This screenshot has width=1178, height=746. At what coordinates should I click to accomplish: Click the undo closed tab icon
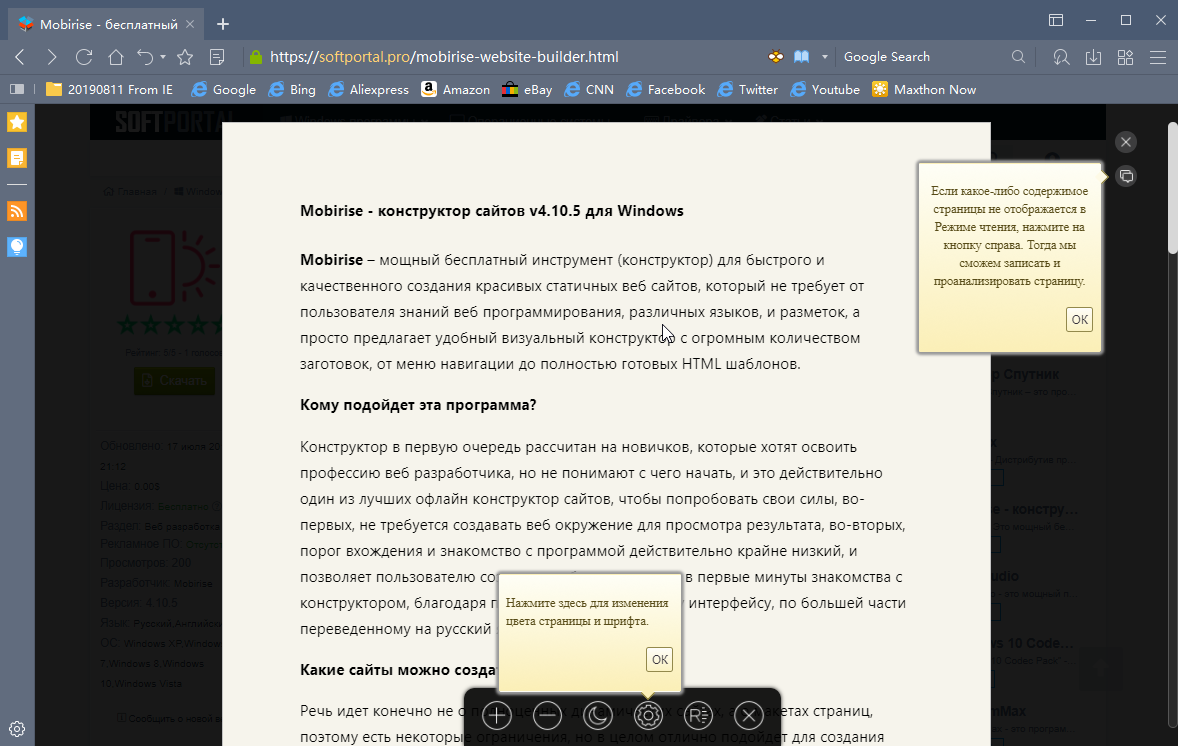pyautogui.click(x=145, y=57)
